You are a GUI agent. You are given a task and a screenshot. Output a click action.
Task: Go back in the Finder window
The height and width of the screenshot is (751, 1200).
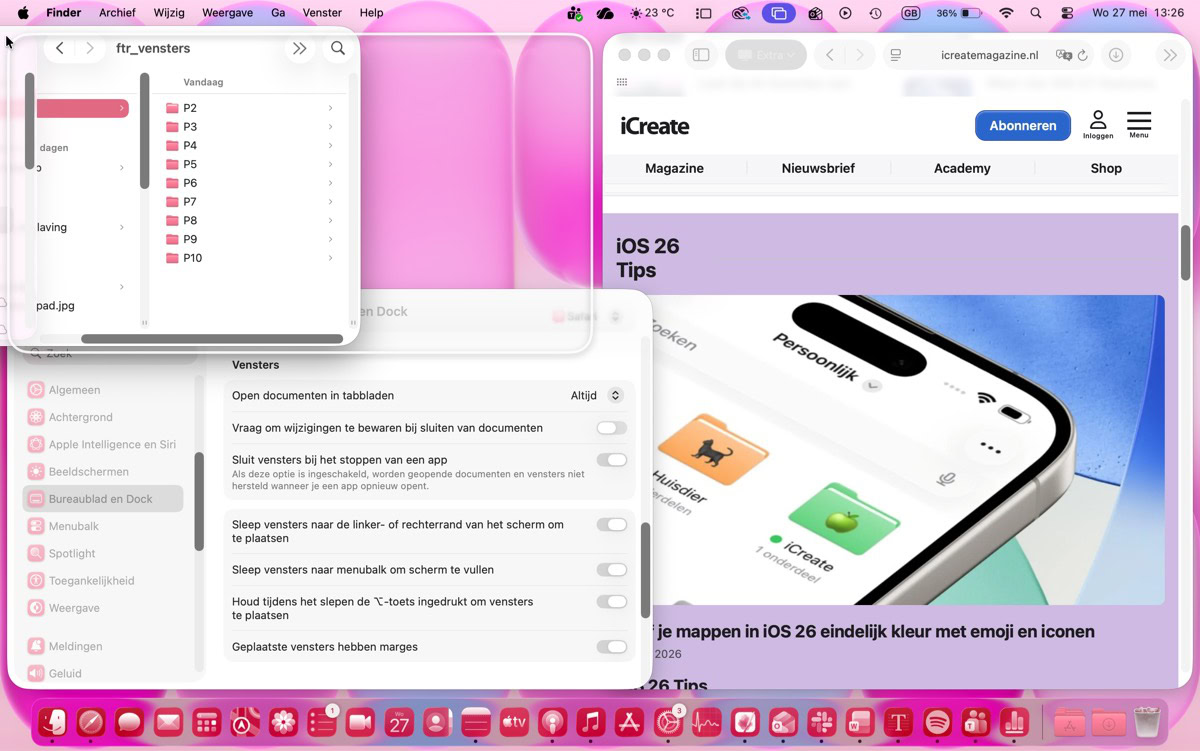(x=61, y=48)
